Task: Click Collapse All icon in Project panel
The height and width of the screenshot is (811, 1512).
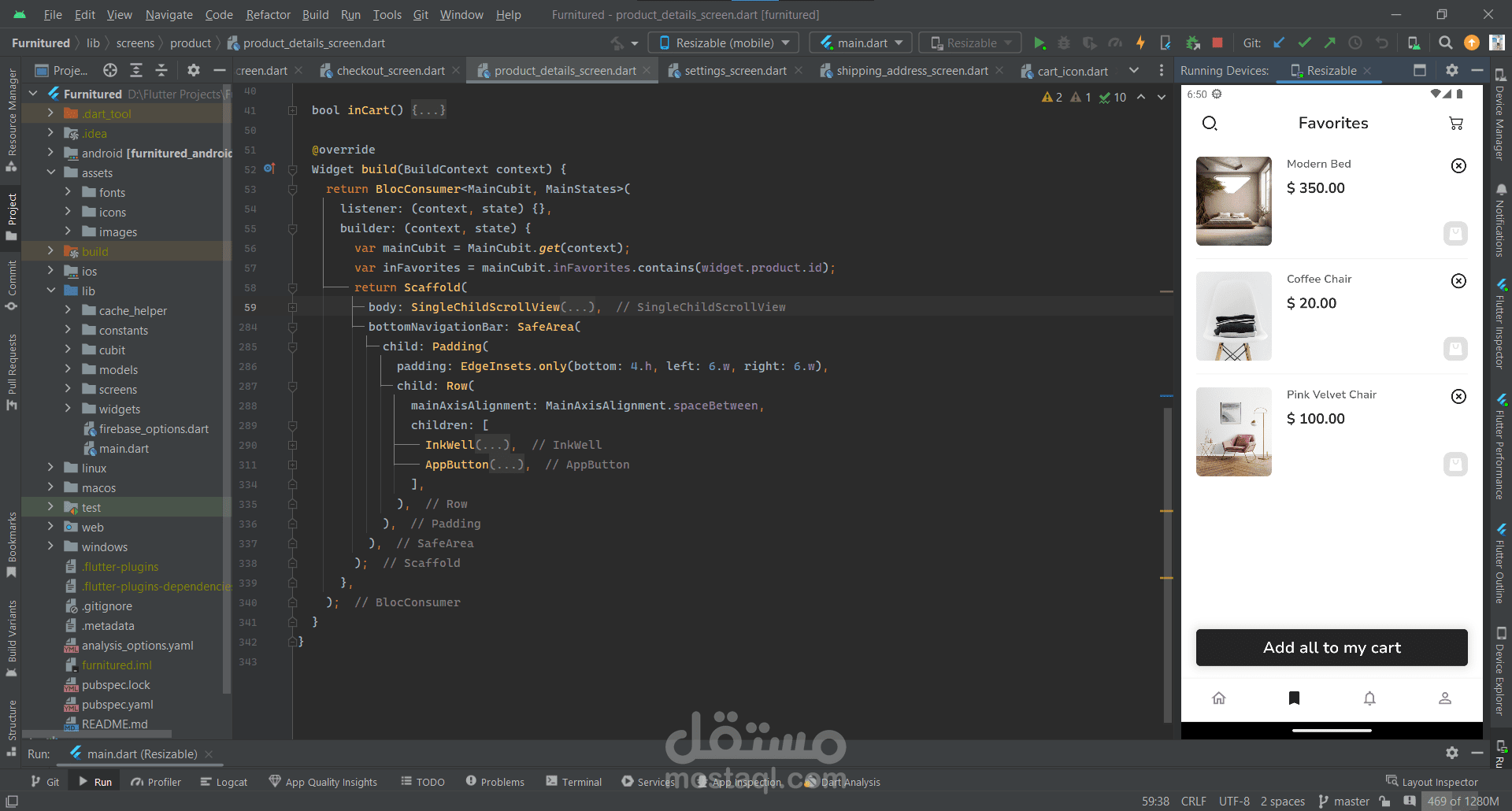Action: pyautogui.click(x=161, y=71)
